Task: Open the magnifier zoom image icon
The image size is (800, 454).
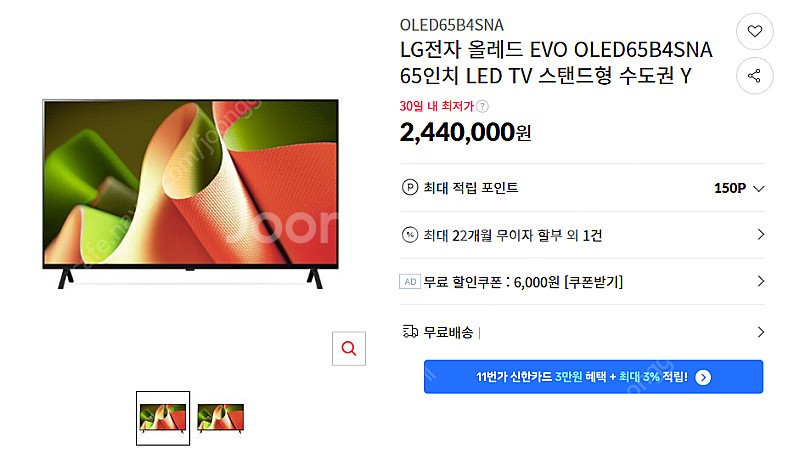Action: point(349,348)
